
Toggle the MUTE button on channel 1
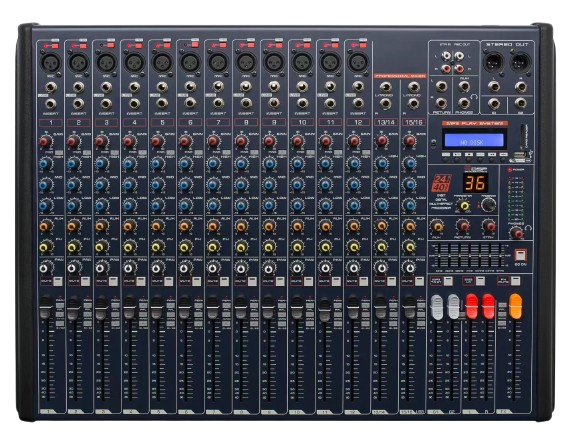coord(58,282)
